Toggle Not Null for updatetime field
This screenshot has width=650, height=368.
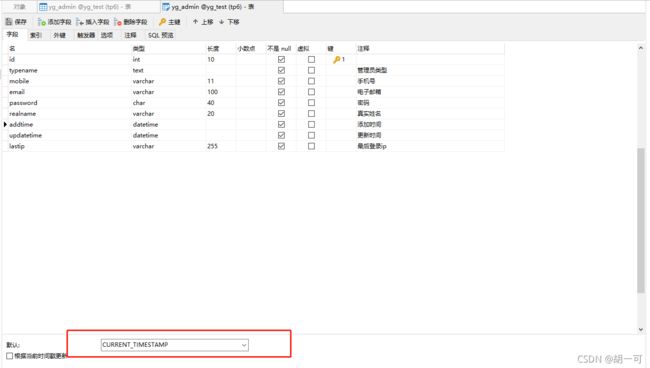tap(281, 136)
